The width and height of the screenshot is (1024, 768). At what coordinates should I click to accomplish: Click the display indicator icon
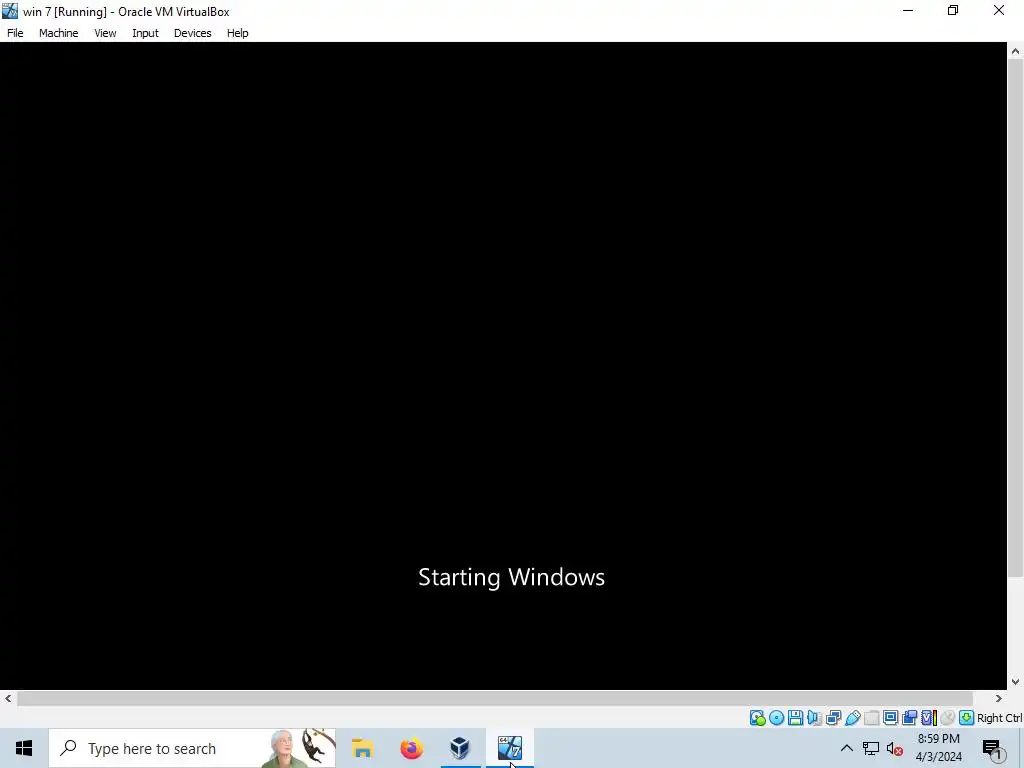click(890, 718)
